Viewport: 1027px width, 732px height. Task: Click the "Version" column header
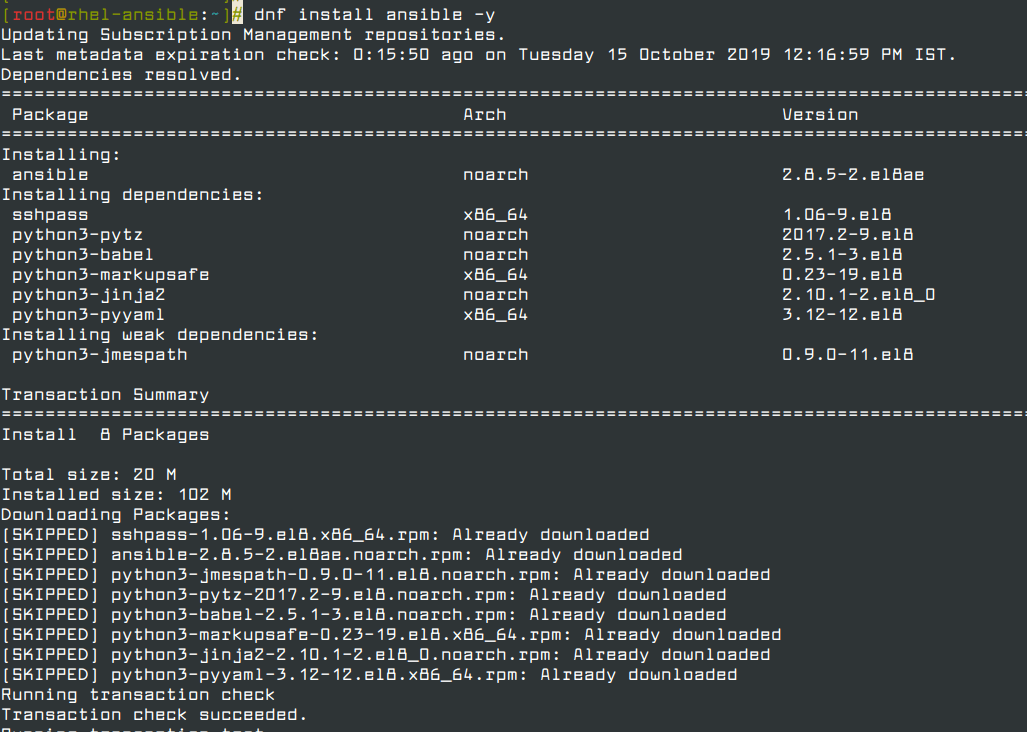[x=820, y=114]
